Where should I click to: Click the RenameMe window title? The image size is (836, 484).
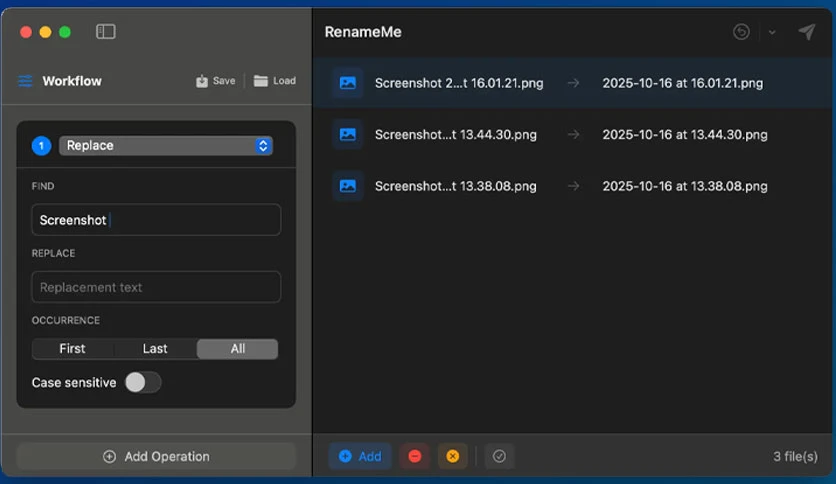(363, 32)
